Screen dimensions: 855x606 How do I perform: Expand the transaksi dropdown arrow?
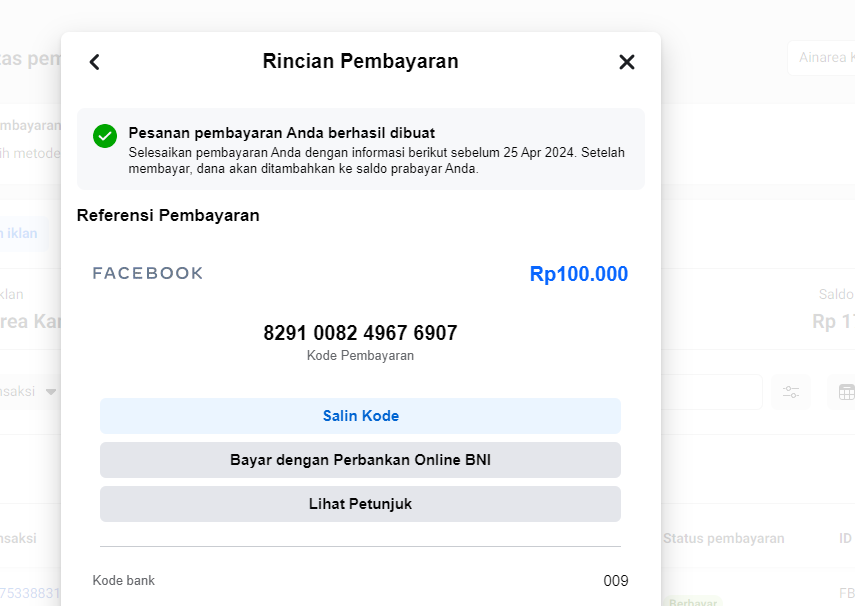coord(50,392)
